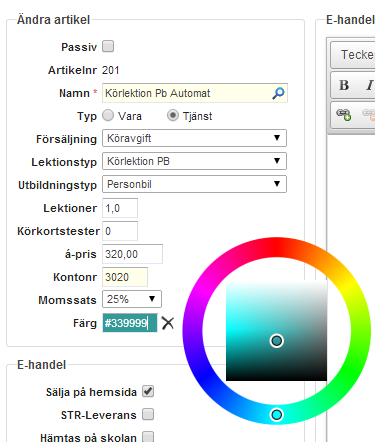
Task: Enable the Passiv checkbox
Action: (x=108, y=46)
